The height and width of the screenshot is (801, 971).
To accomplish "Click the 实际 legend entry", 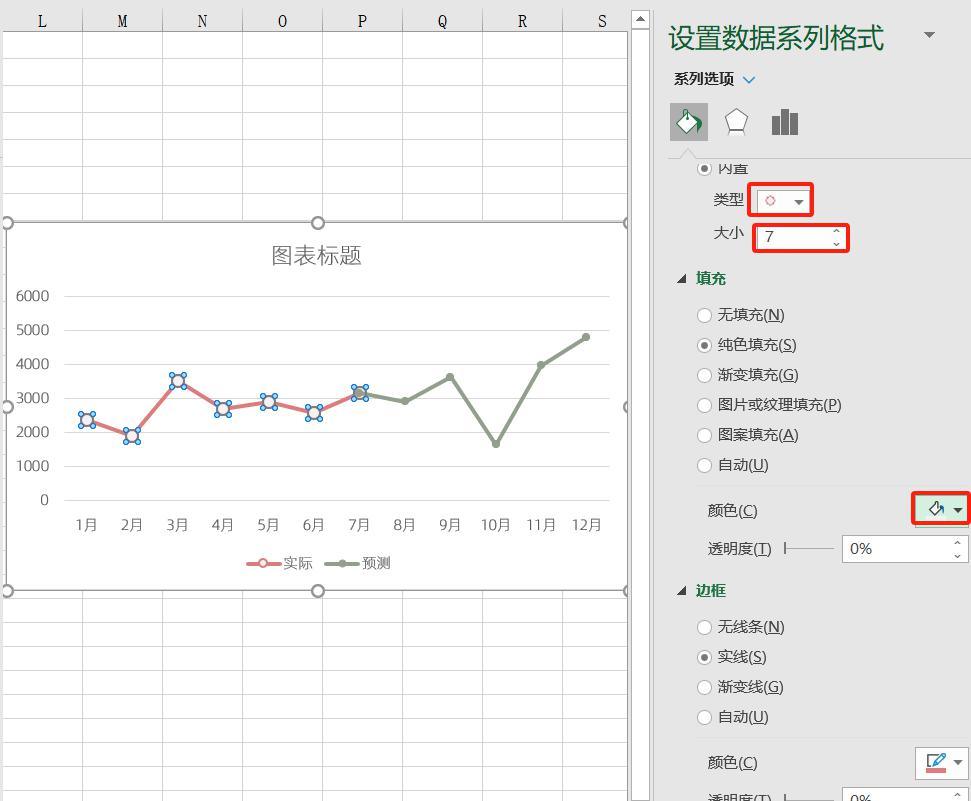I will coord(279,563).
